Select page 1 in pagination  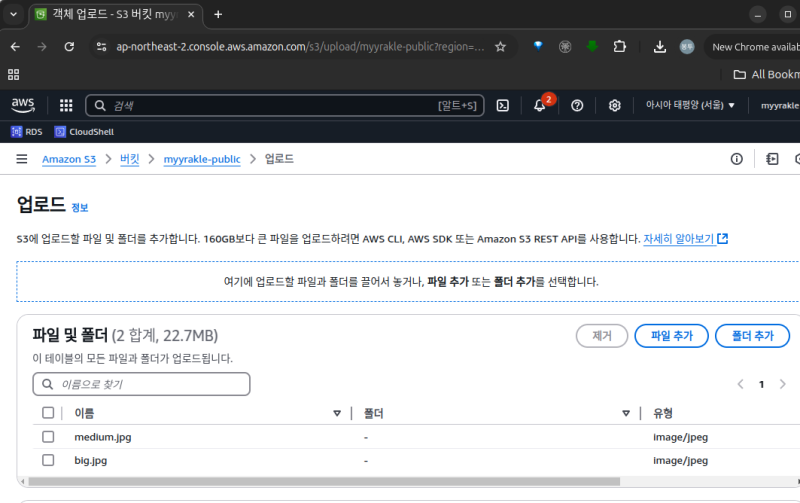[761, 384]
